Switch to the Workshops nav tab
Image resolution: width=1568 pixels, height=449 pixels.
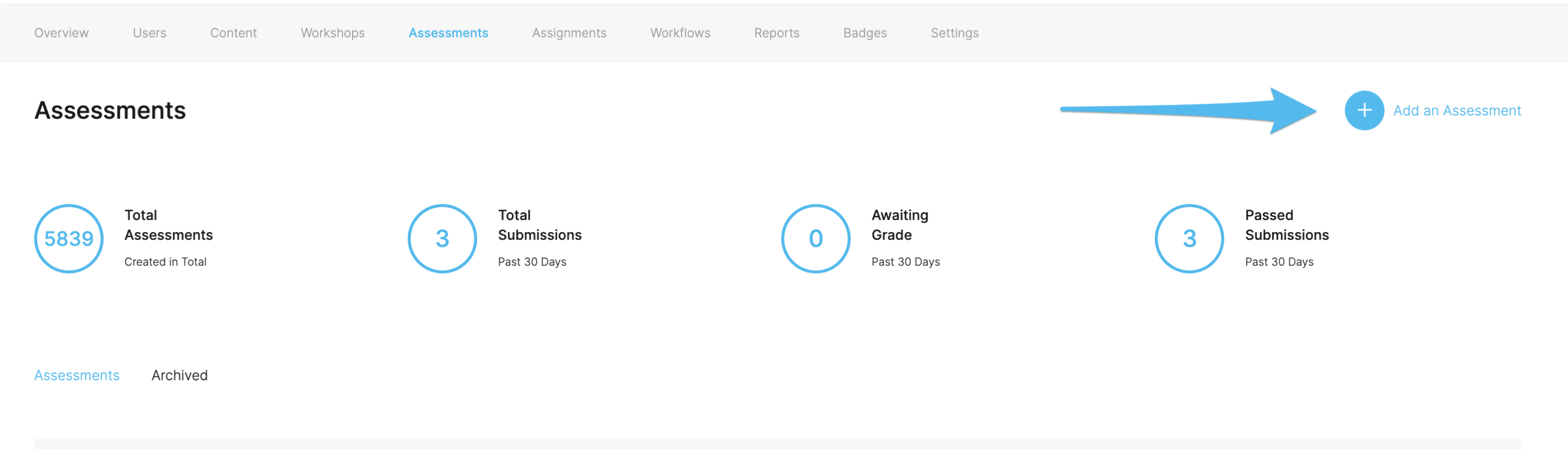(332, 33)
